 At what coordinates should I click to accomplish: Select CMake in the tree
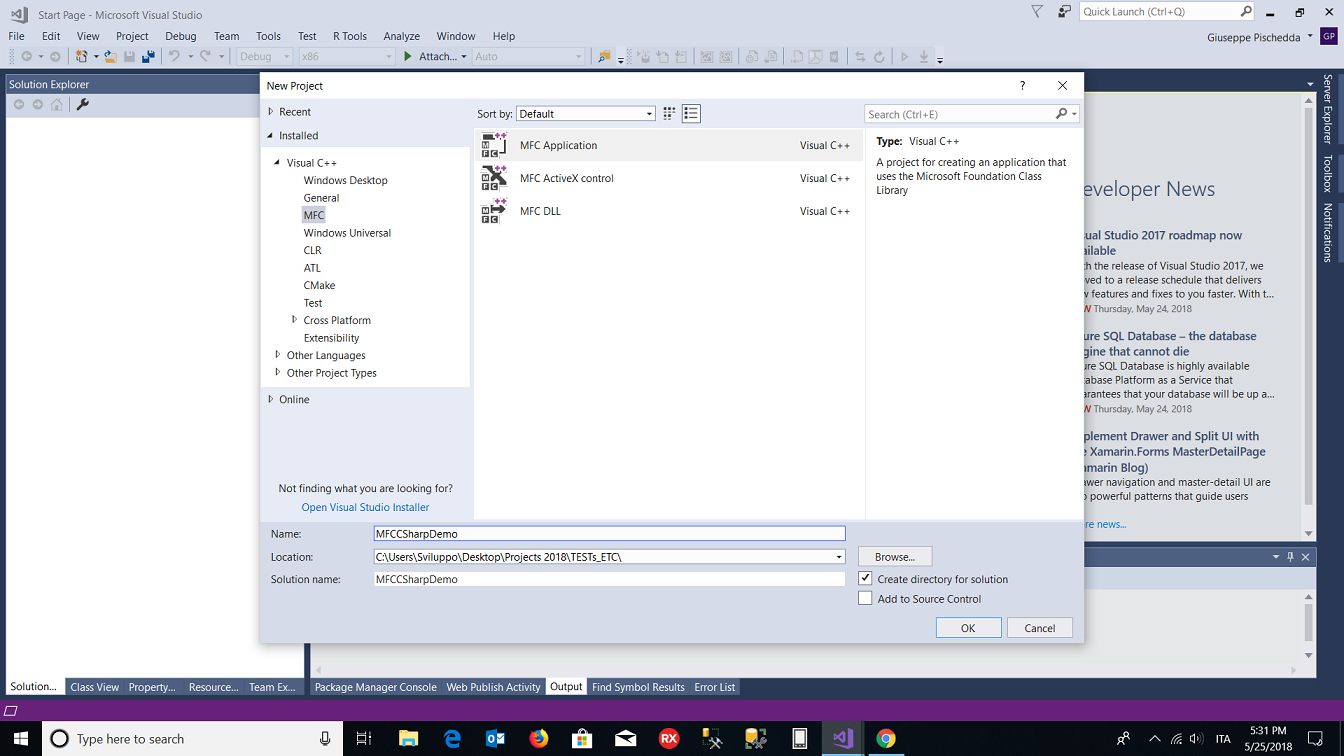319,285
